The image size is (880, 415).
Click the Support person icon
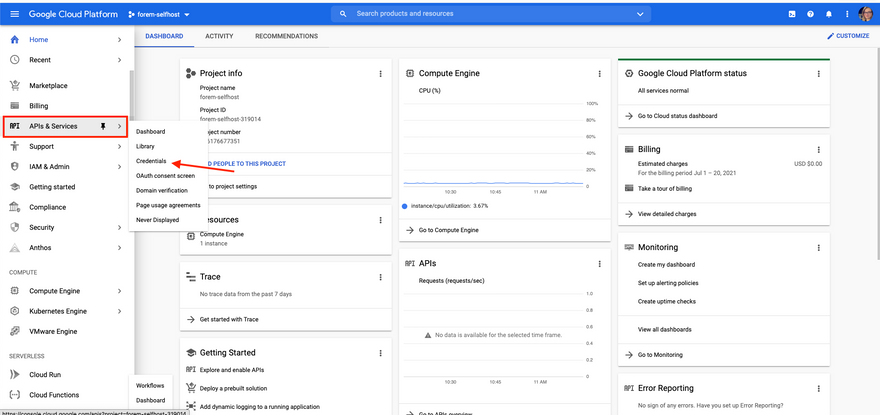click(x=15, y=147)
